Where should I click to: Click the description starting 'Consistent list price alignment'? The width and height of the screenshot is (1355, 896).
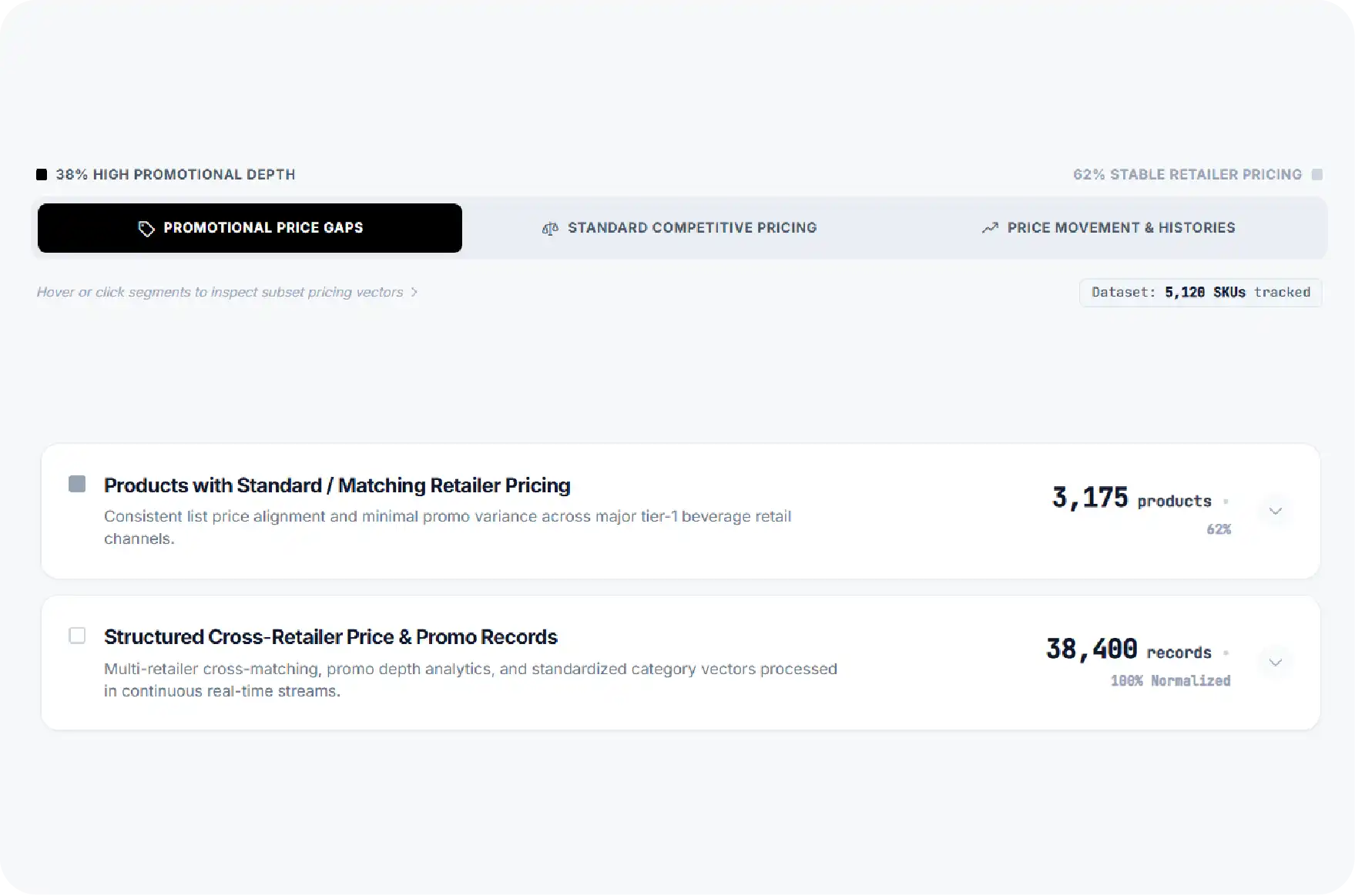448,527
